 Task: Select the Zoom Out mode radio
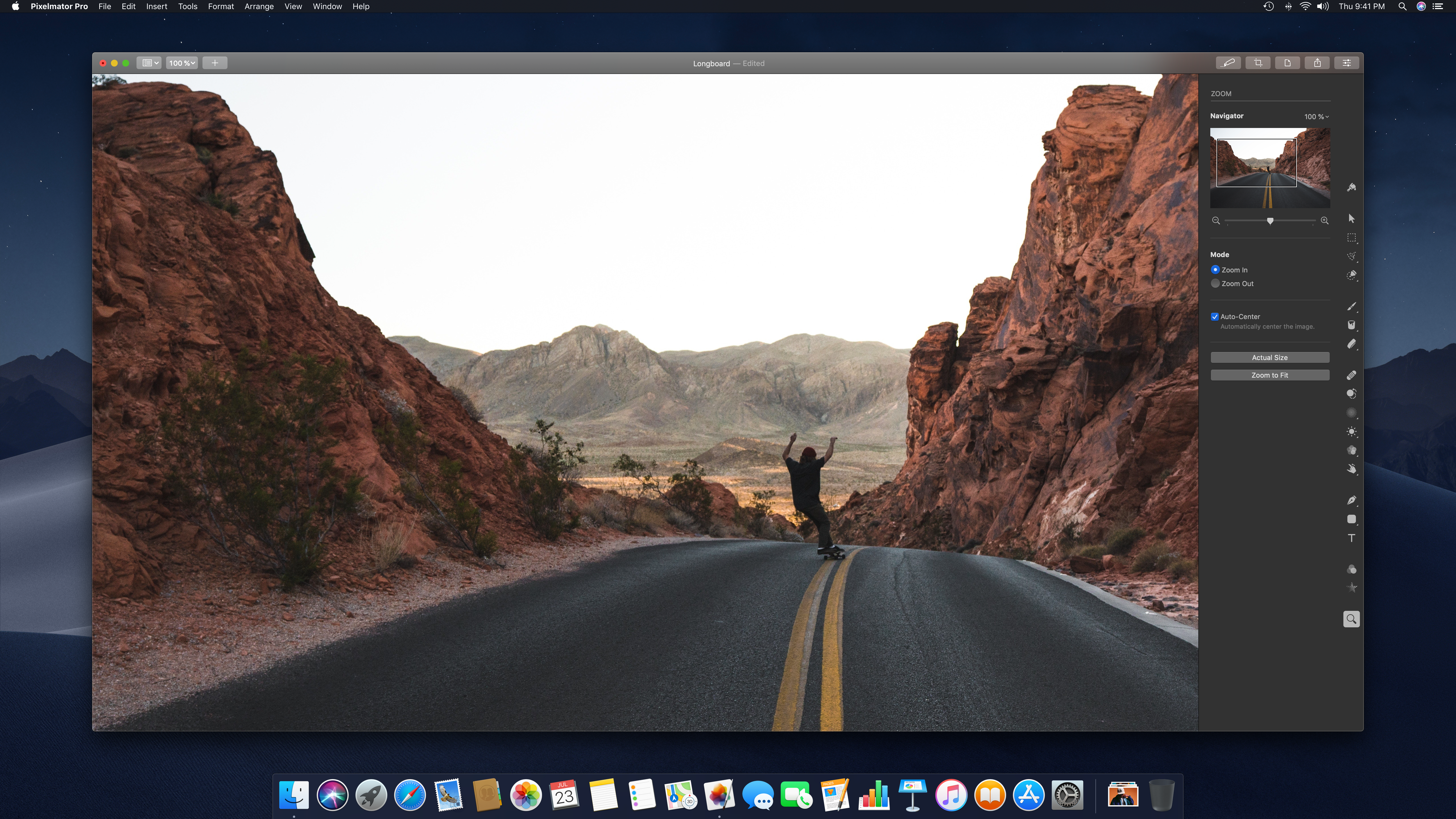[1215, 284]
